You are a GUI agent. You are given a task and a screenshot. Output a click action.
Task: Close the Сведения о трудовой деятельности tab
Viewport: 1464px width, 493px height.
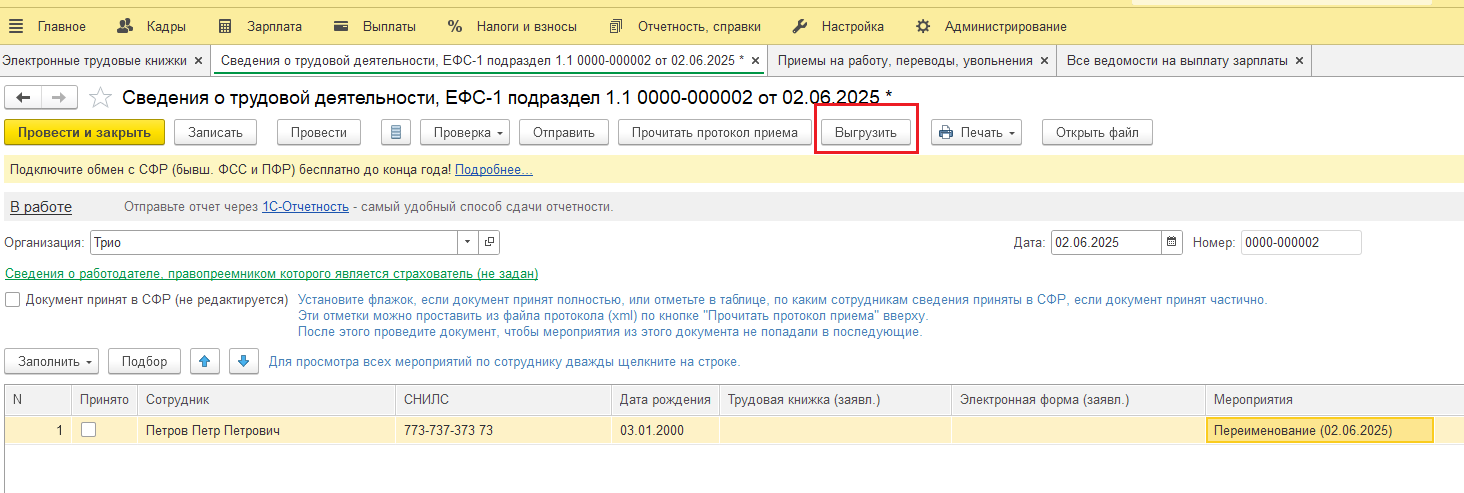click(x=755, y=61)
